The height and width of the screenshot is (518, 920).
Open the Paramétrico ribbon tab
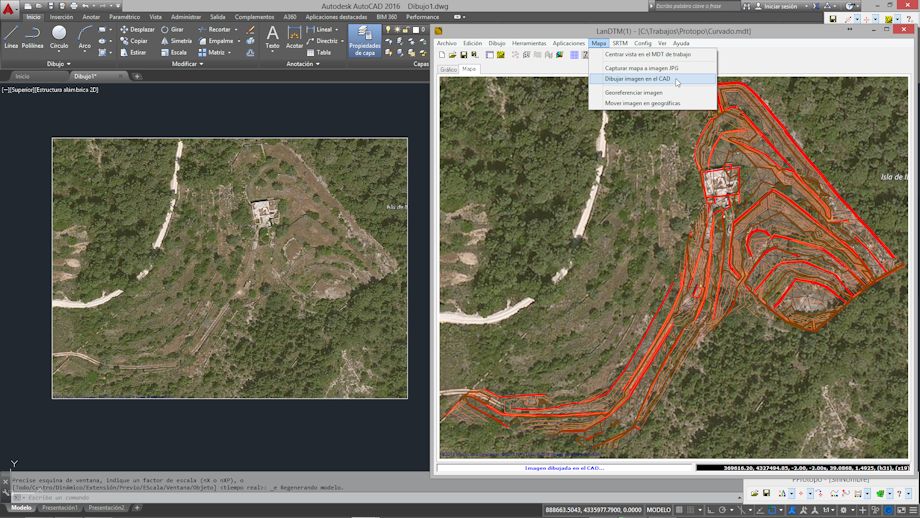click(x=124, y=17)
